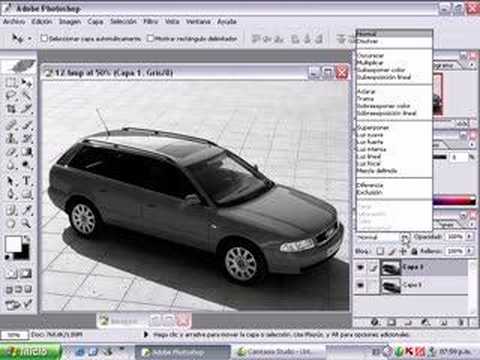480x360 pixels.
Task: Open the status bar info arrow
Action: coord(146,334)
